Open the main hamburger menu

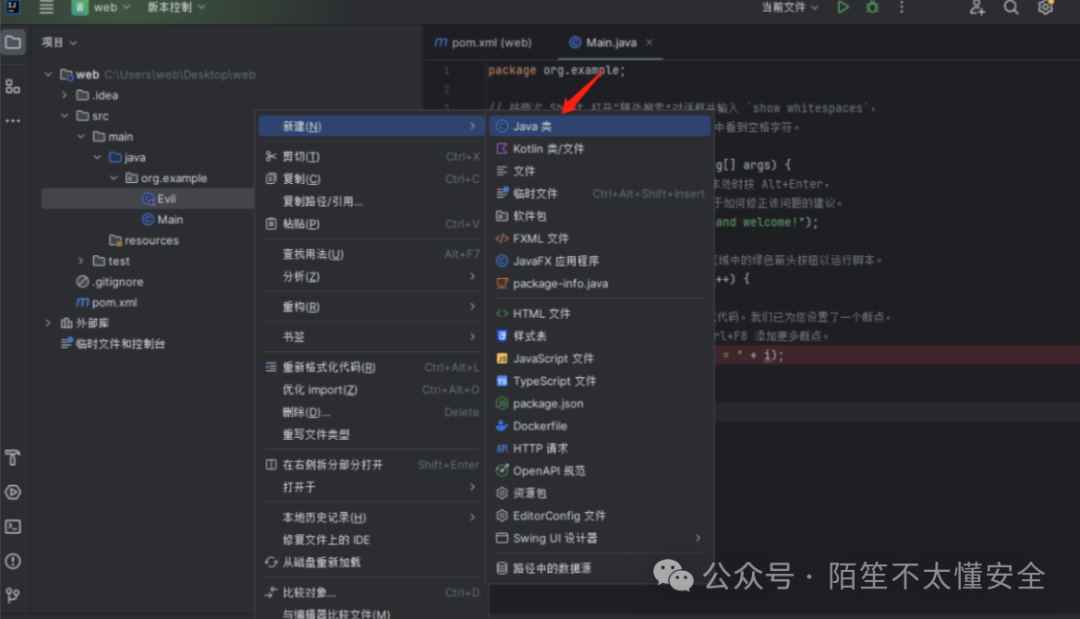45,7
